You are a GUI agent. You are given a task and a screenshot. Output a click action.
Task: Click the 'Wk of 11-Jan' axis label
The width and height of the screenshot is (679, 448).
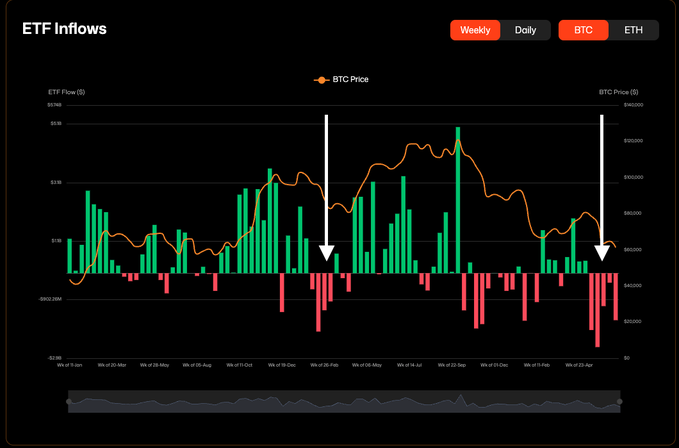click(x=69, y=365)
